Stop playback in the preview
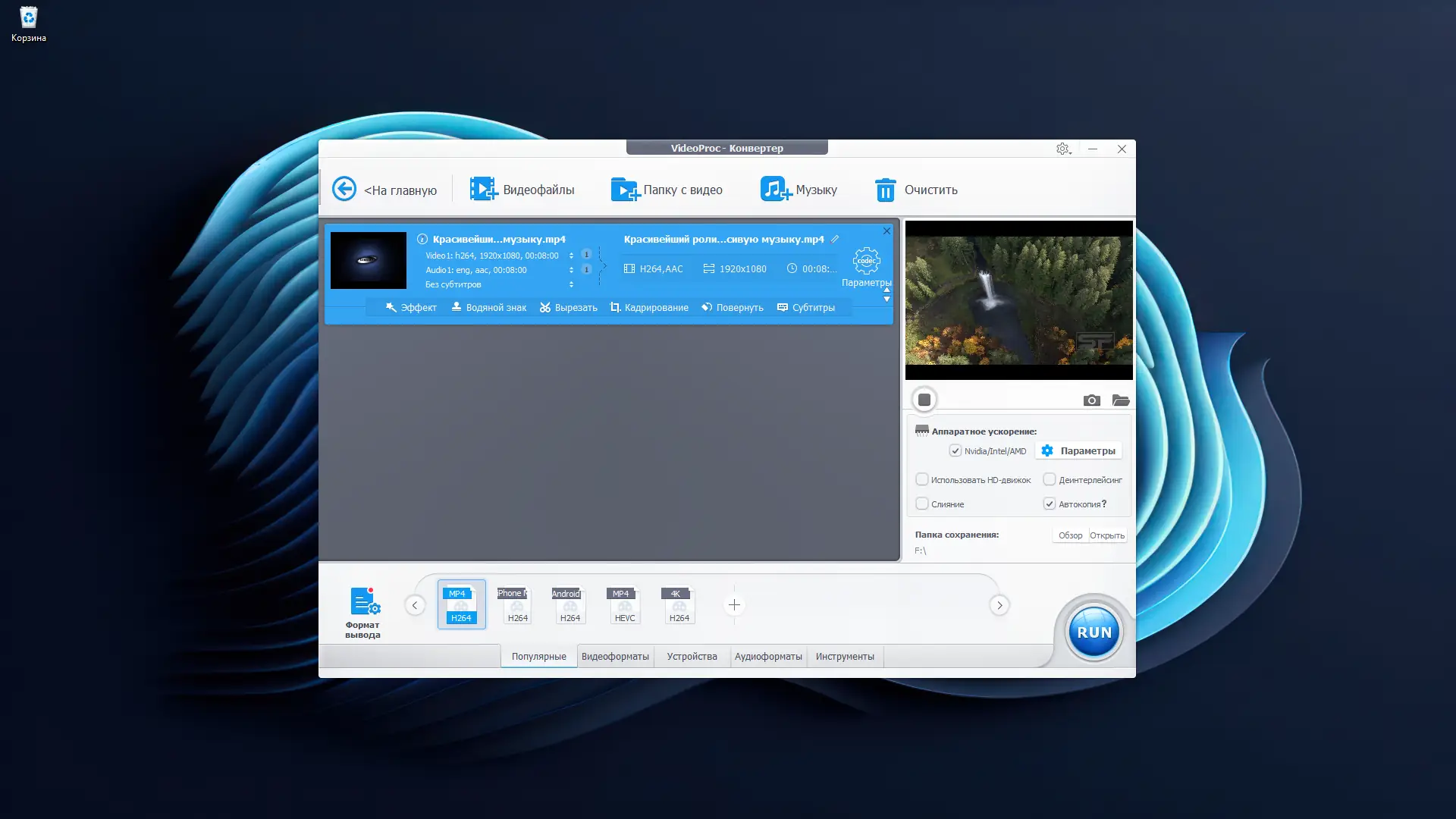The height and width of the screenshot is (819, 1456). (924, 400)
